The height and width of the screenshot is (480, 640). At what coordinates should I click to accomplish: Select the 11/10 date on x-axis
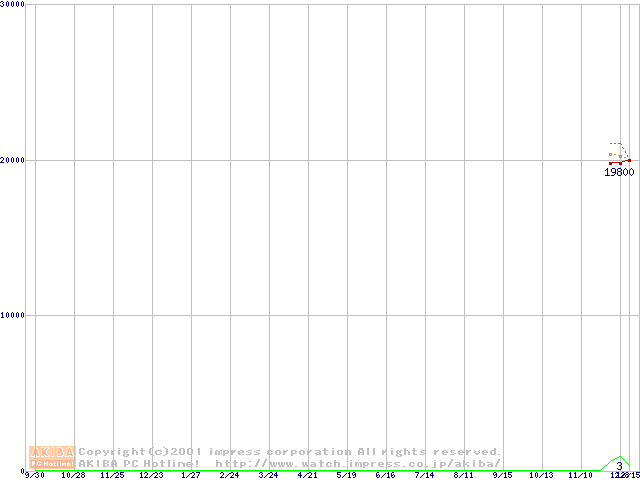pyautogui.click(x=580, y=475)
